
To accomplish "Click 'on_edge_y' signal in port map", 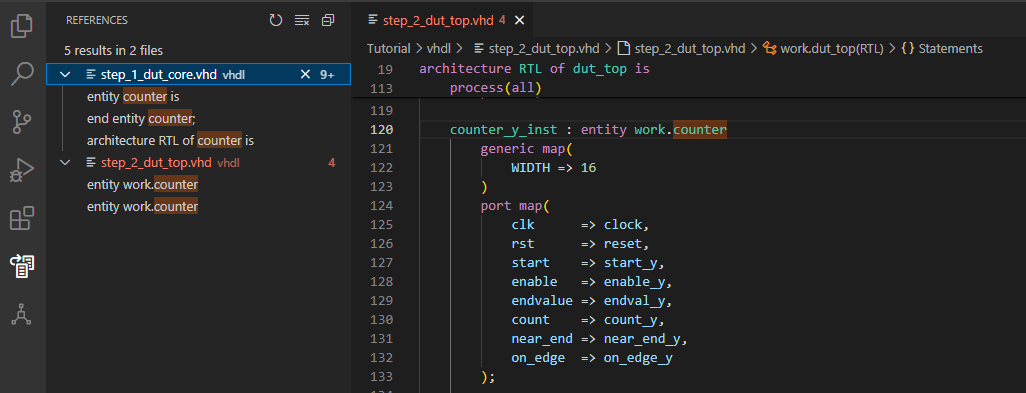I will point(638,358).
